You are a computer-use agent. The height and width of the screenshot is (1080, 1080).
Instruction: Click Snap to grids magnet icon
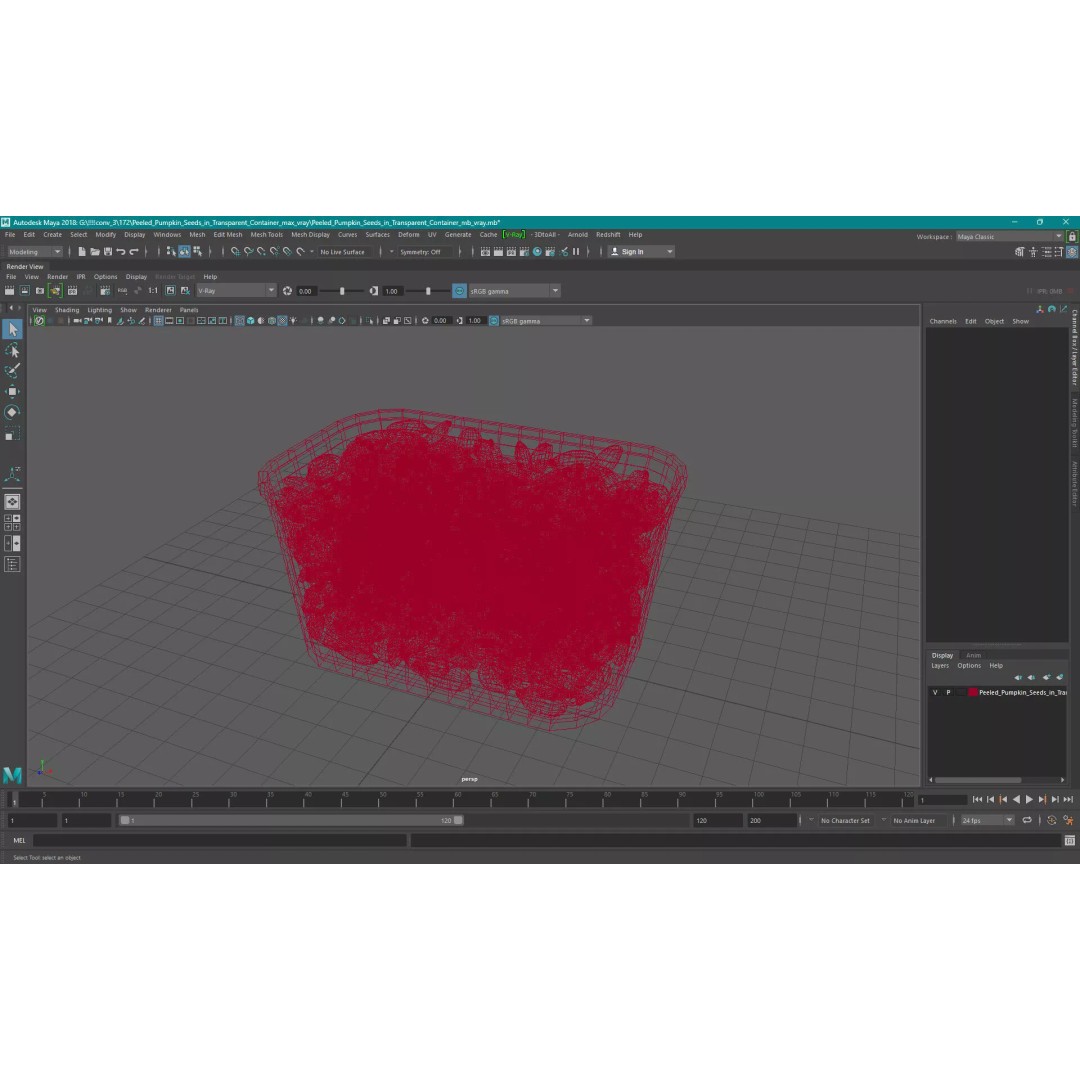point(236,251)
